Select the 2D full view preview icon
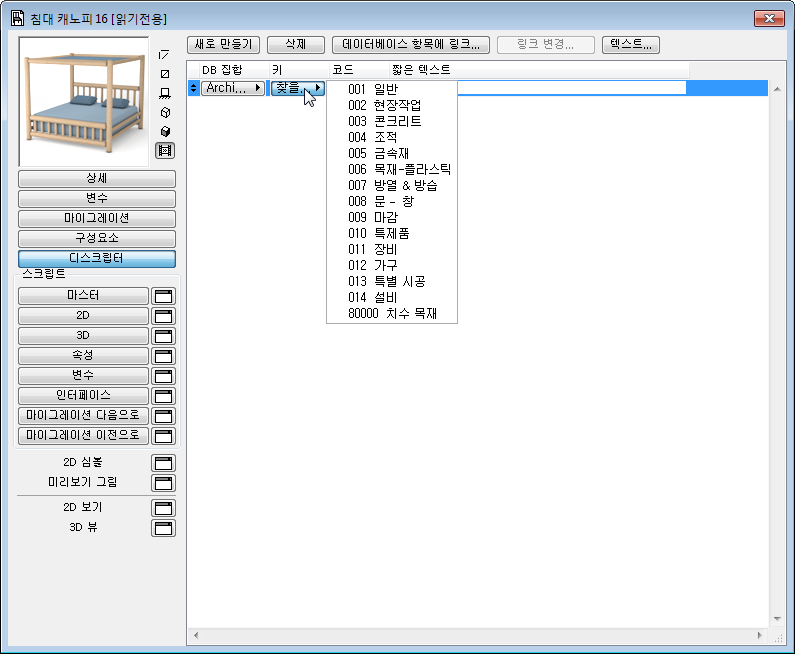This screenshot has width=795, height=654. (165, 74)
